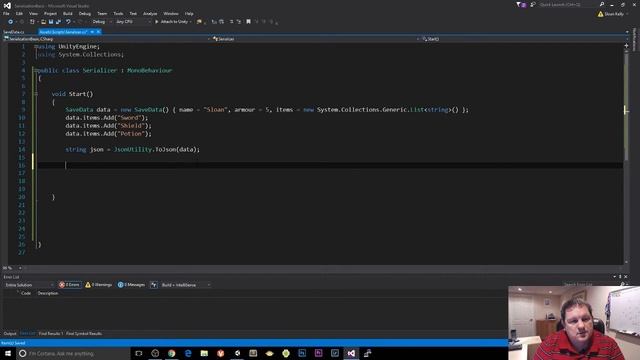
Task: Click the Undo toolbar icon
Action: [x=68, y=22]
